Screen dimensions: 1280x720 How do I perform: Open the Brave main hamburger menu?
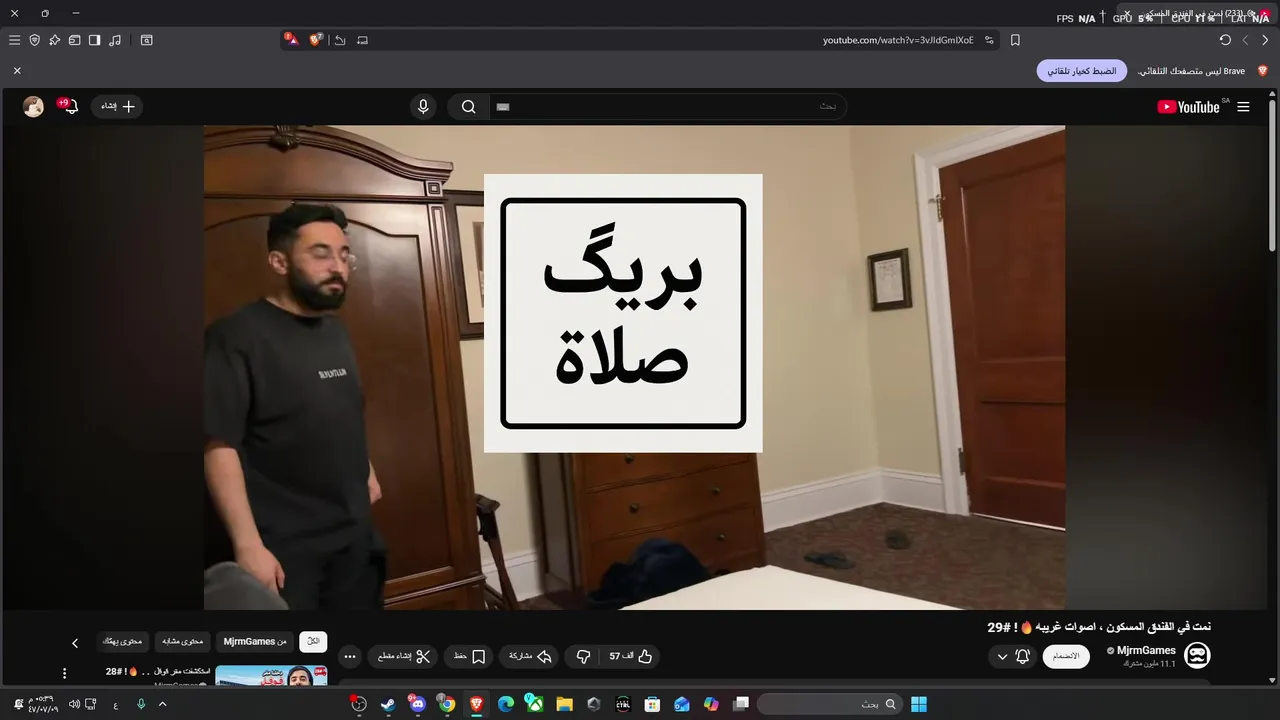[x=14, y=40]
